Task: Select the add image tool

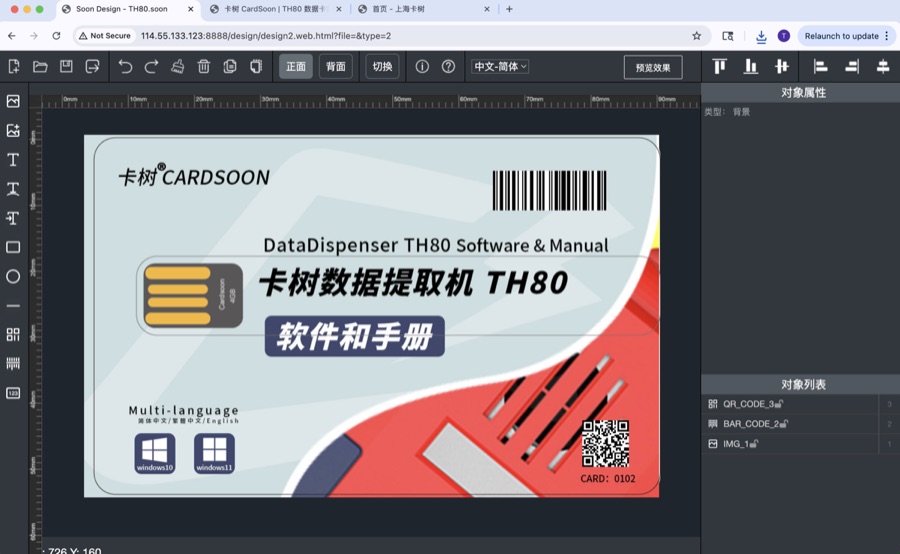Action: [x=13, y=130]
